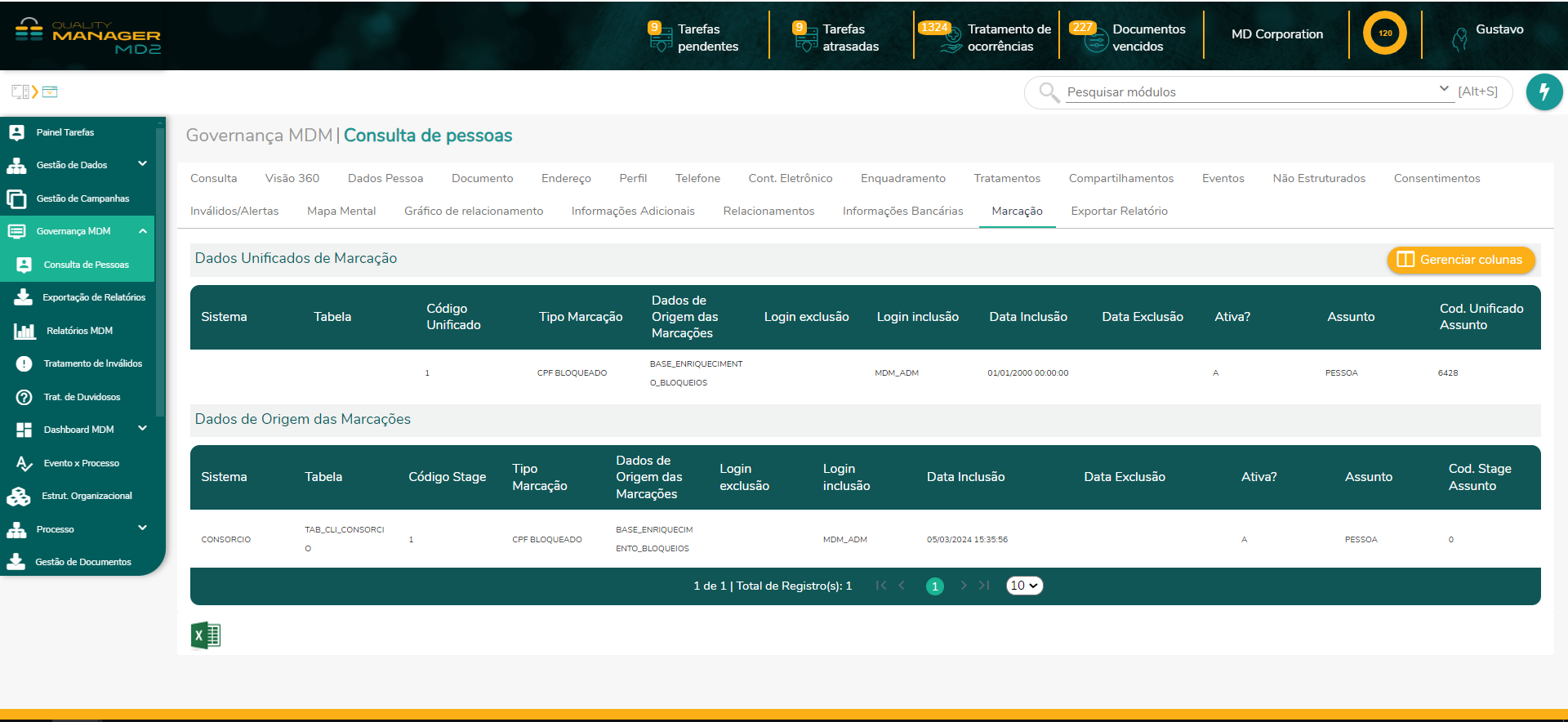
Task: Click the Excel export icon
Action: (206, 635)
